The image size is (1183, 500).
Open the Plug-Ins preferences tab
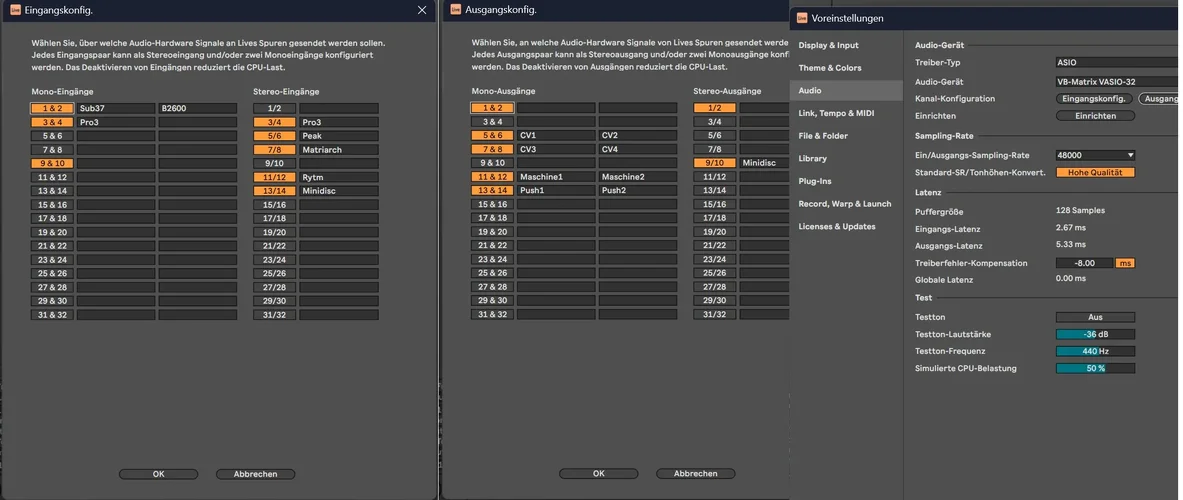click(x=815, y=181)
